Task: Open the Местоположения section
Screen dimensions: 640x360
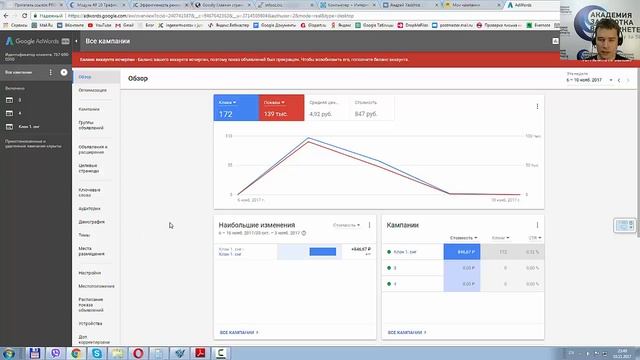Action: (x=96, y=286)
